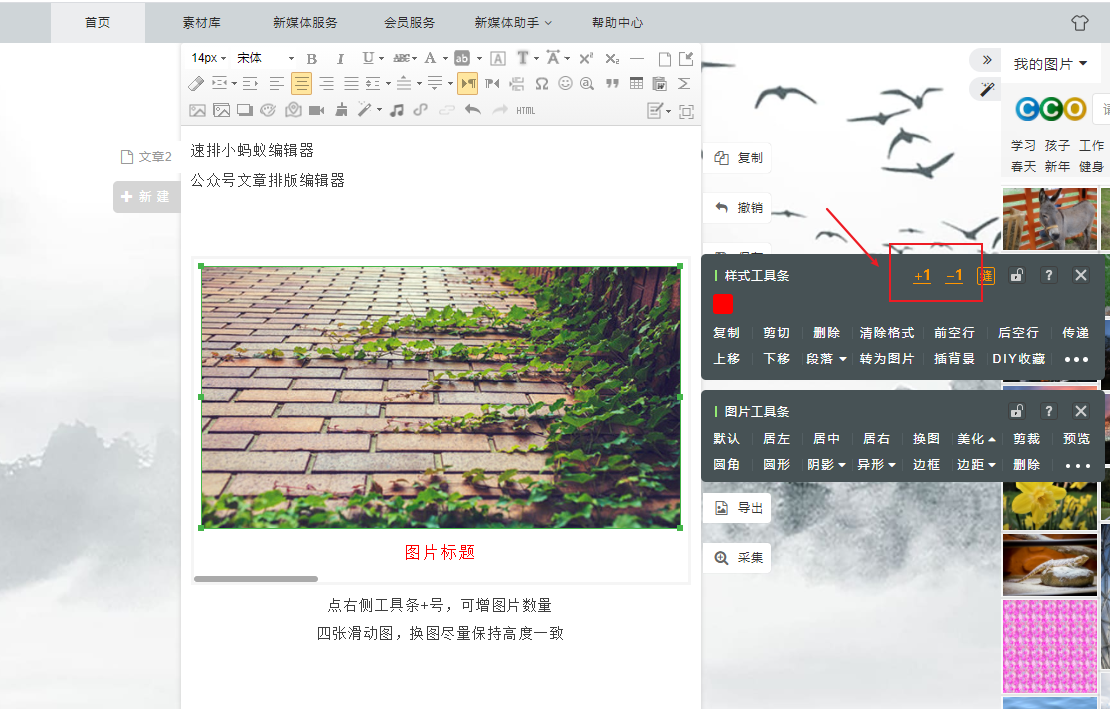Screen dimensions: 1110x709
Task: Open emoji smiley picker
Action: tap(565, 83)
